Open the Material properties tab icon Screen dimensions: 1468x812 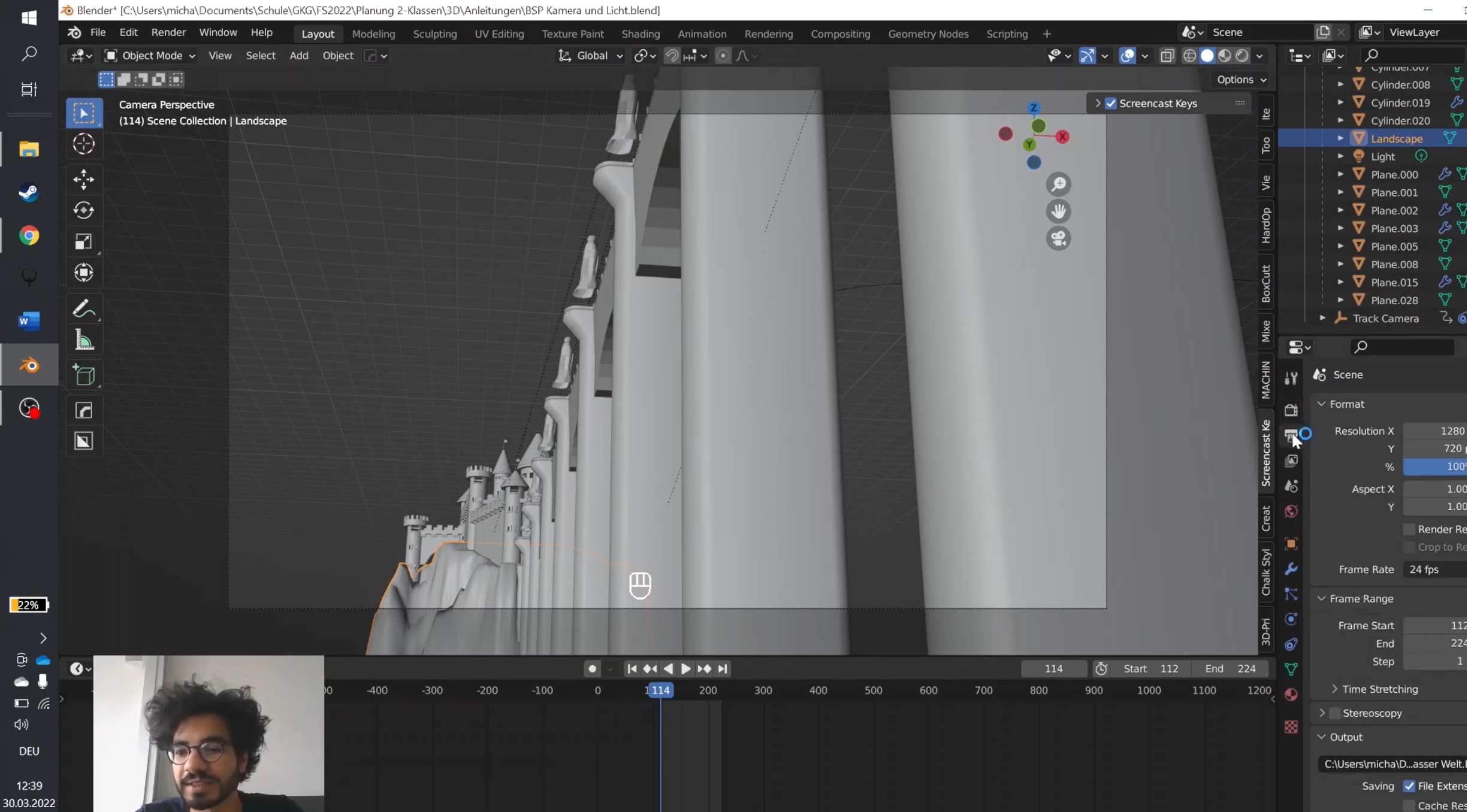click(1292, 695)
